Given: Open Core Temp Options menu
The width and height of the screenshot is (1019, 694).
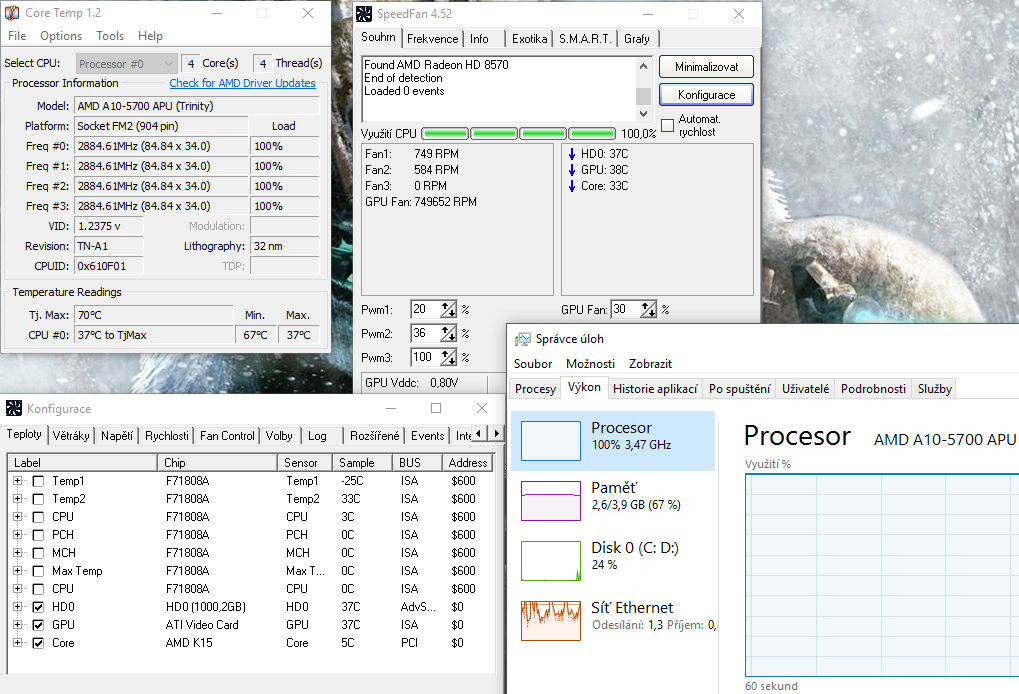Looking at the screenshot, I should click(61, 36).
